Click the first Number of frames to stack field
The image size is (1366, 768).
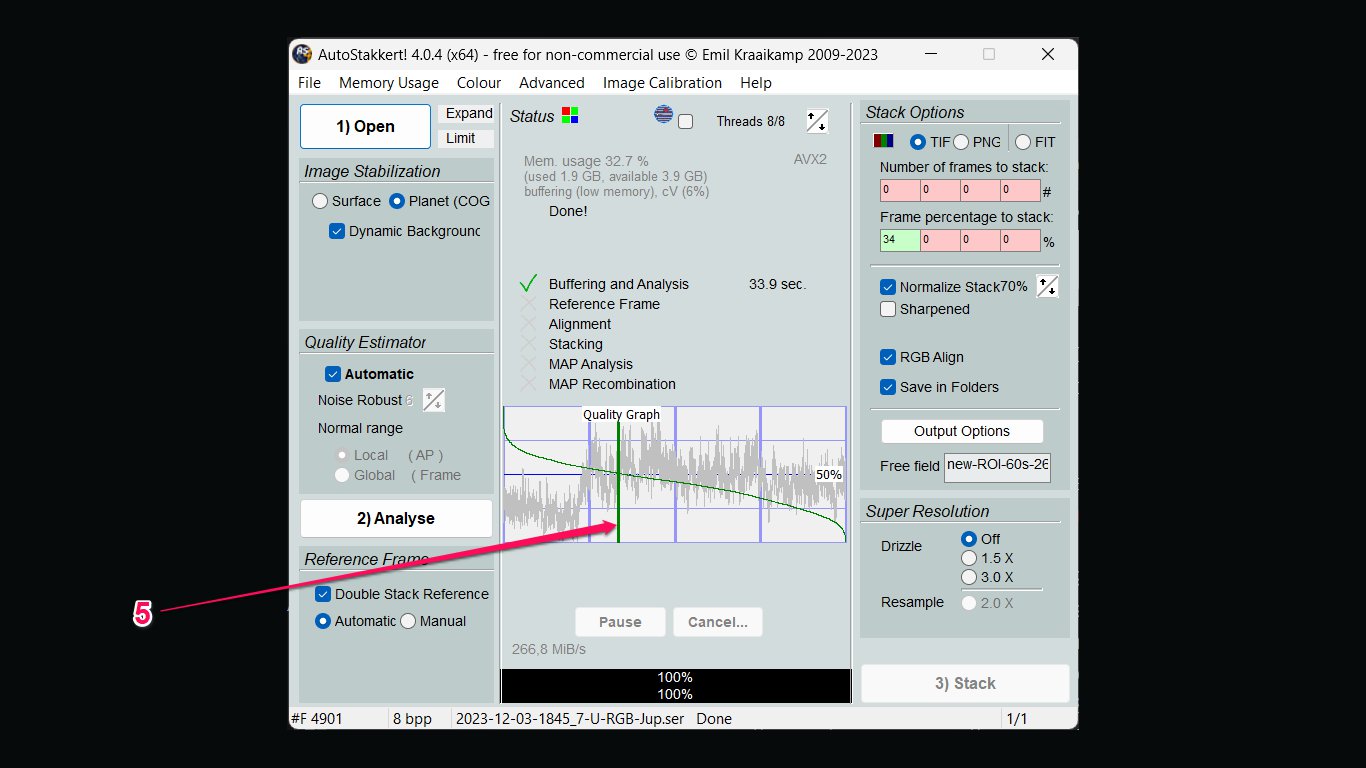900,190
